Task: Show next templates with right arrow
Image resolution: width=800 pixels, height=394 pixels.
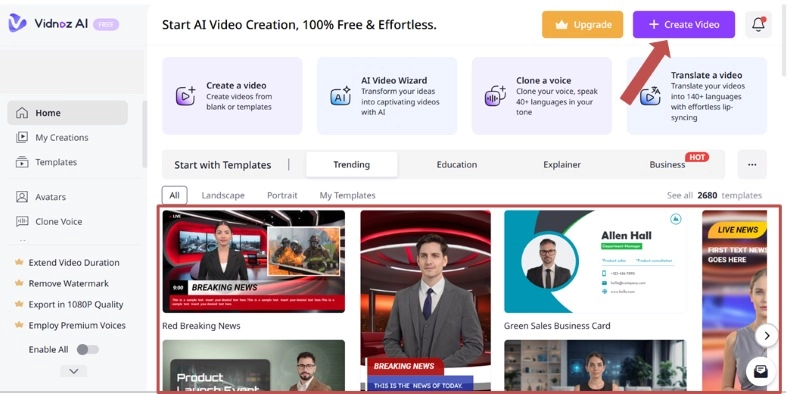Action: click(766, 336)
